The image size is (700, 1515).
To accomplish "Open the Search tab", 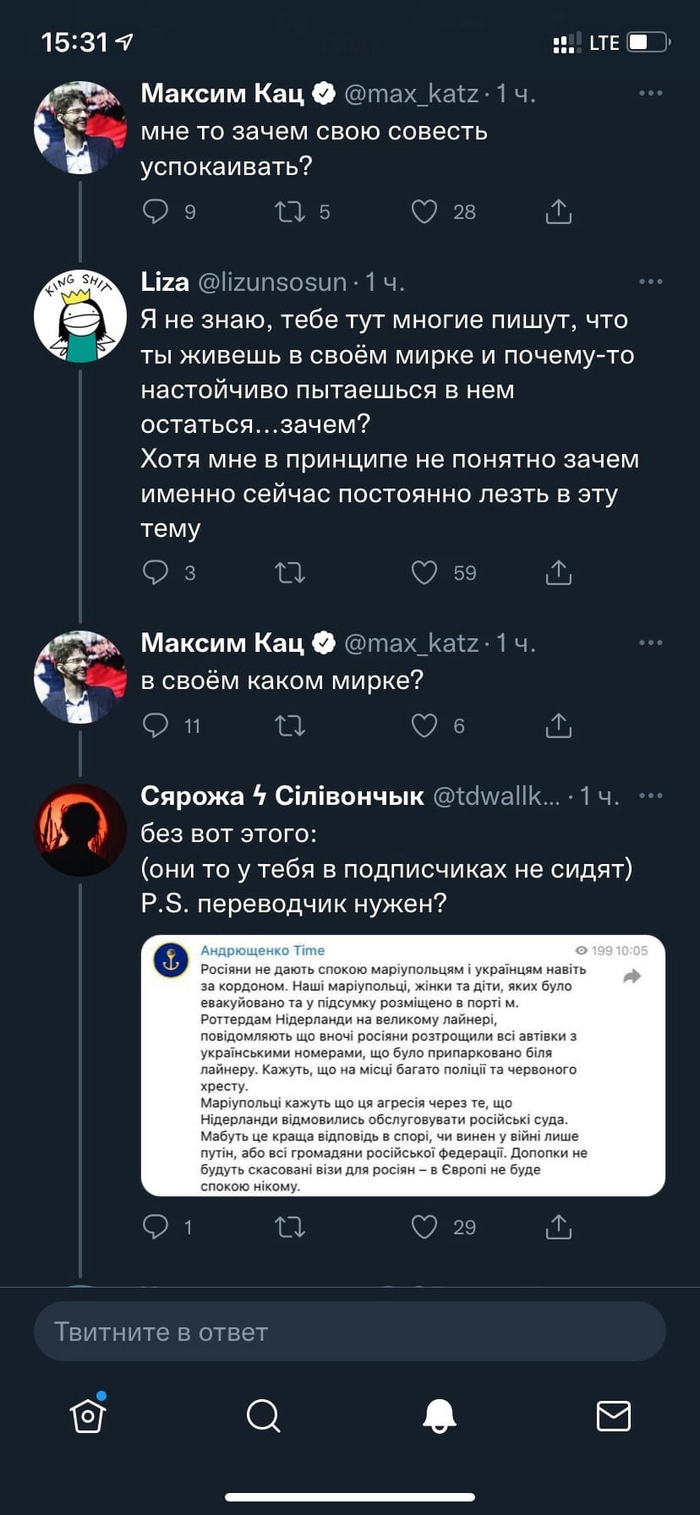I will tap(263, 1415).
